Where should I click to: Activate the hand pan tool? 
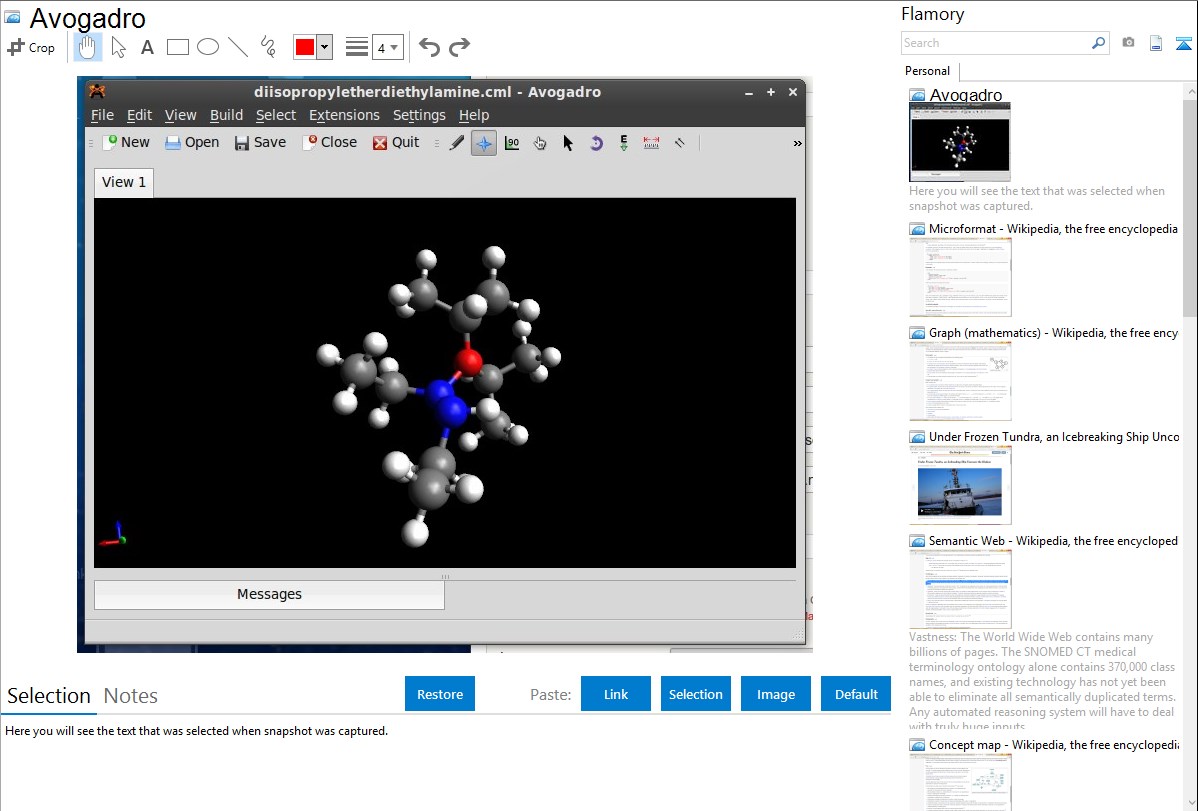pyautogui.click(x=87, y=47)
